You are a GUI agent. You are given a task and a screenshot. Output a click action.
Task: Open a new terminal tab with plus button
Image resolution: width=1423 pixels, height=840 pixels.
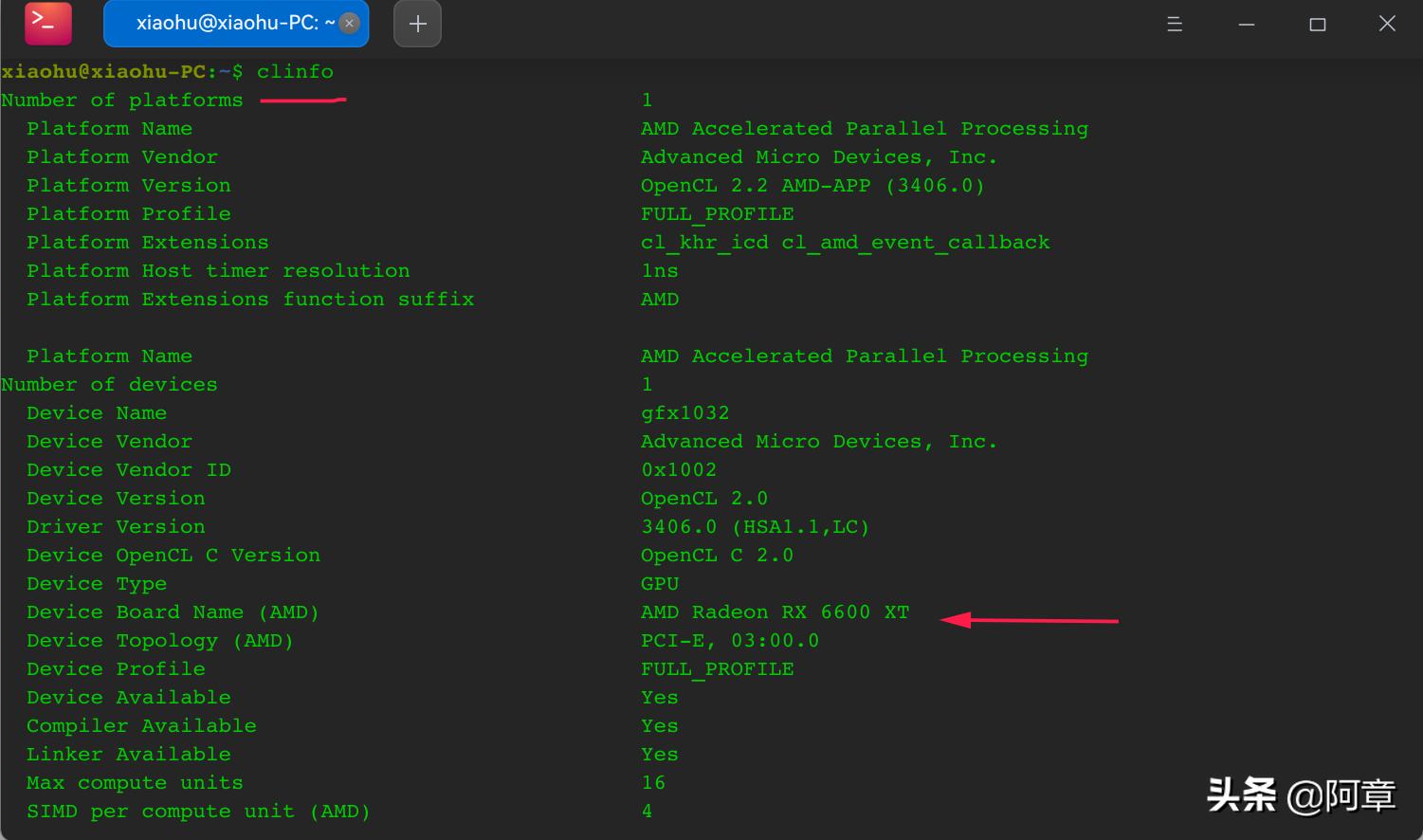coord(417,24)
